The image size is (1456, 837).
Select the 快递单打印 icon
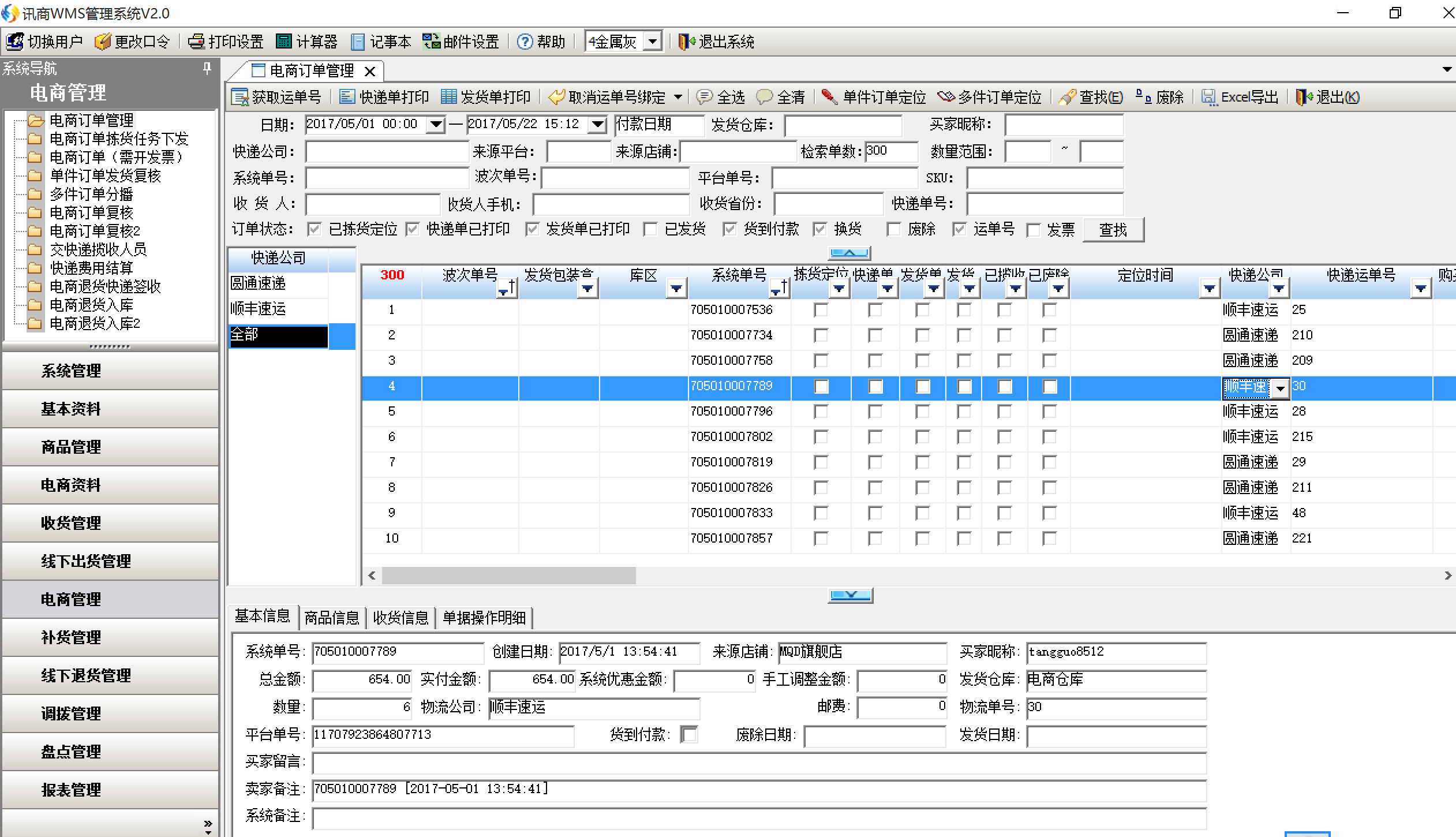(x=384, y=96)
